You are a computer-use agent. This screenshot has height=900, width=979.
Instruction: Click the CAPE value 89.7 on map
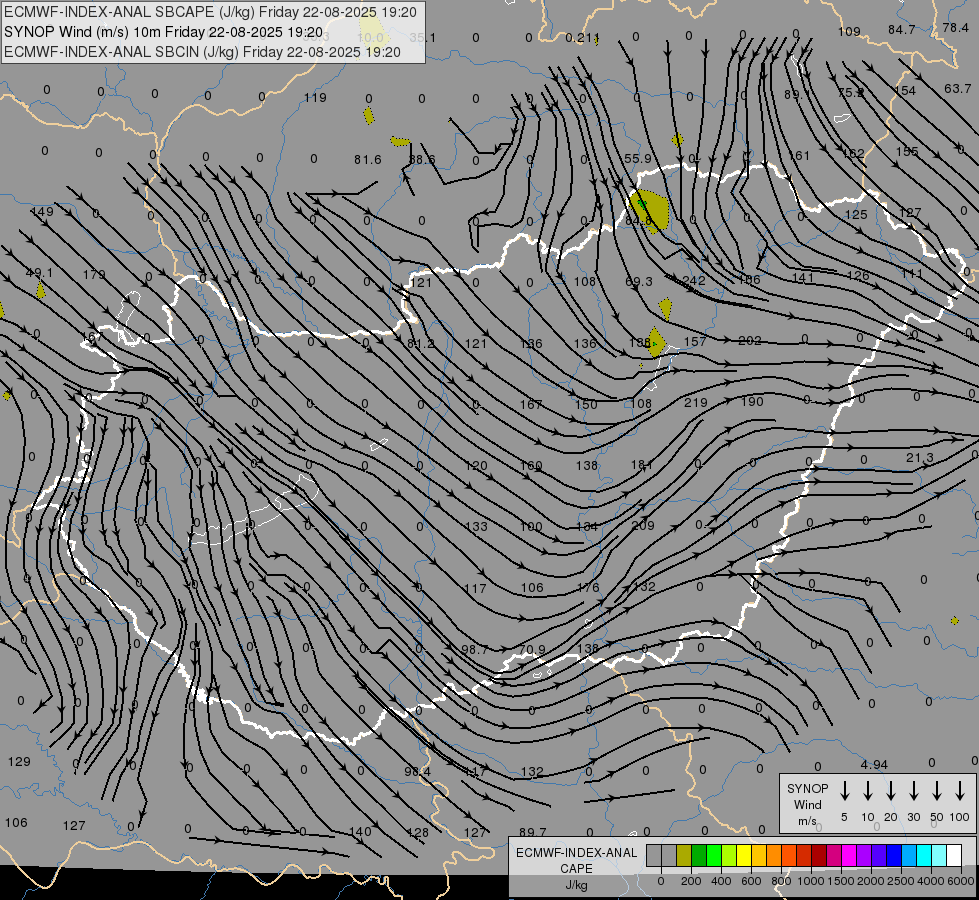[533, 832]
